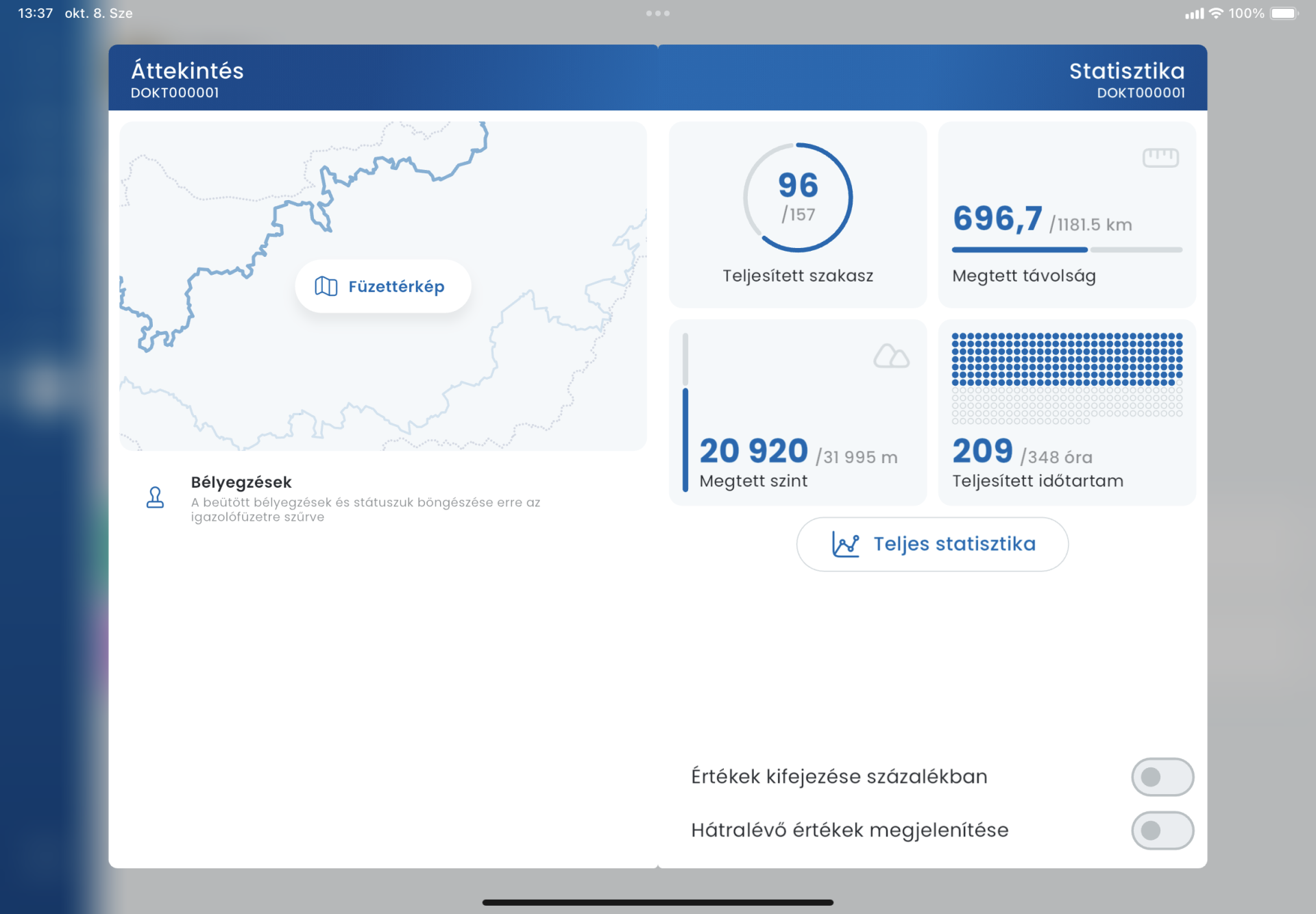This screenshot has width=1316, height=914.
Task: Tap the ruler icon in distance card
Action: [x=1160, y=158]
